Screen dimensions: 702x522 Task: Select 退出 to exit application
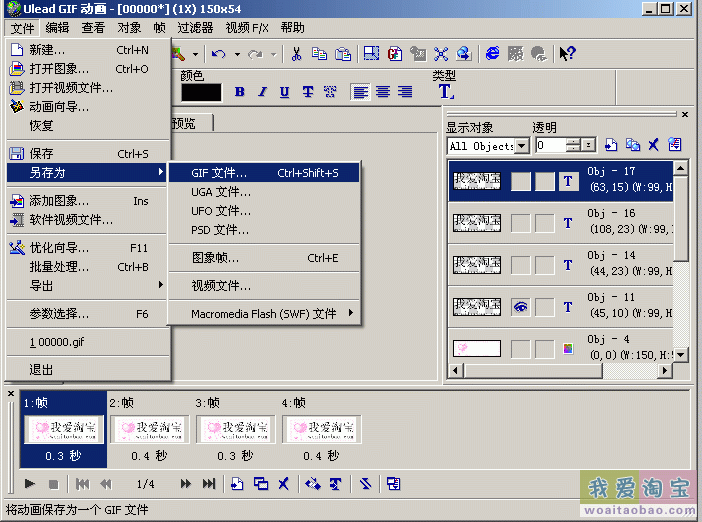88,370
